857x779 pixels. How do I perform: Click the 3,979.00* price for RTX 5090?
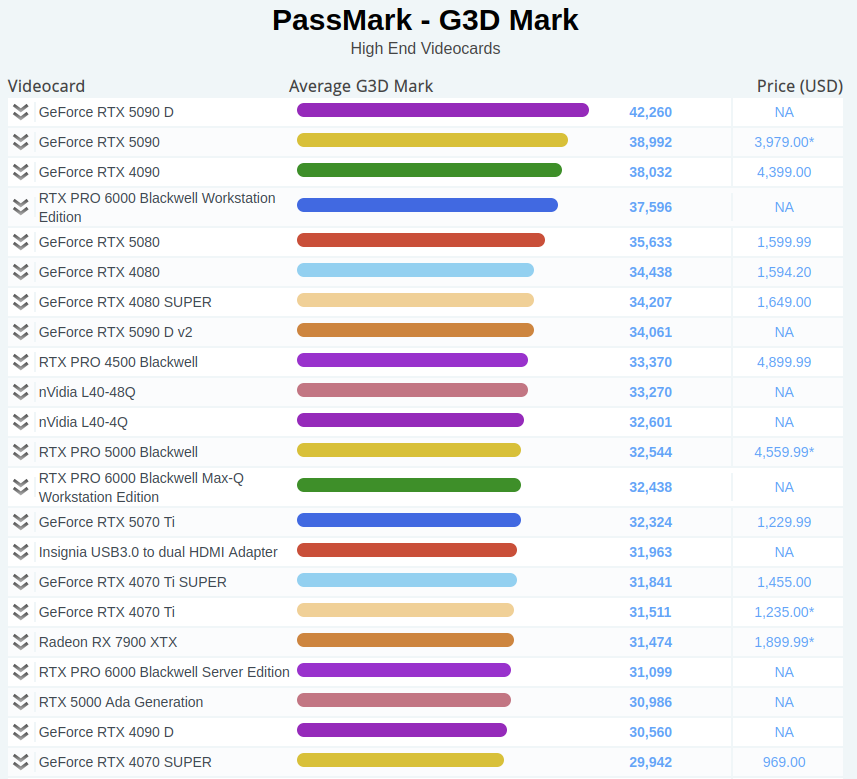tap(784, 142)
